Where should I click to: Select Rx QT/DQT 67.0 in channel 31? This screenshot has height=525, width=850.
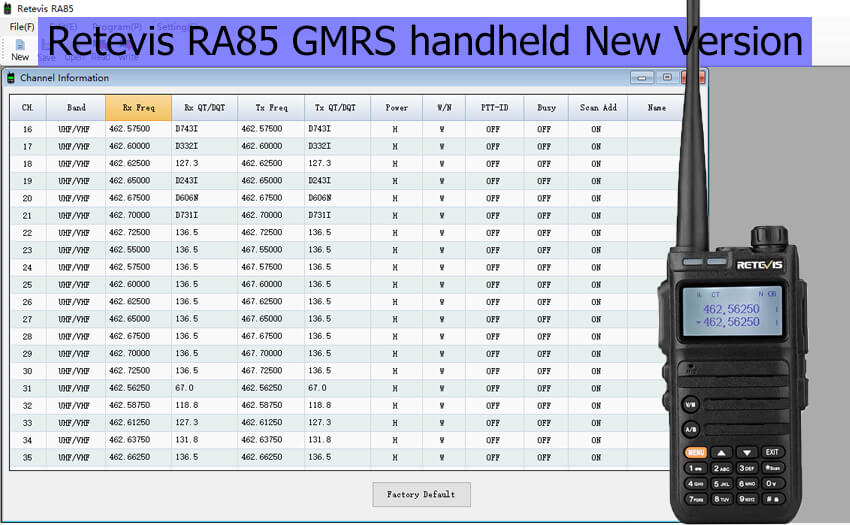point(204,388)
